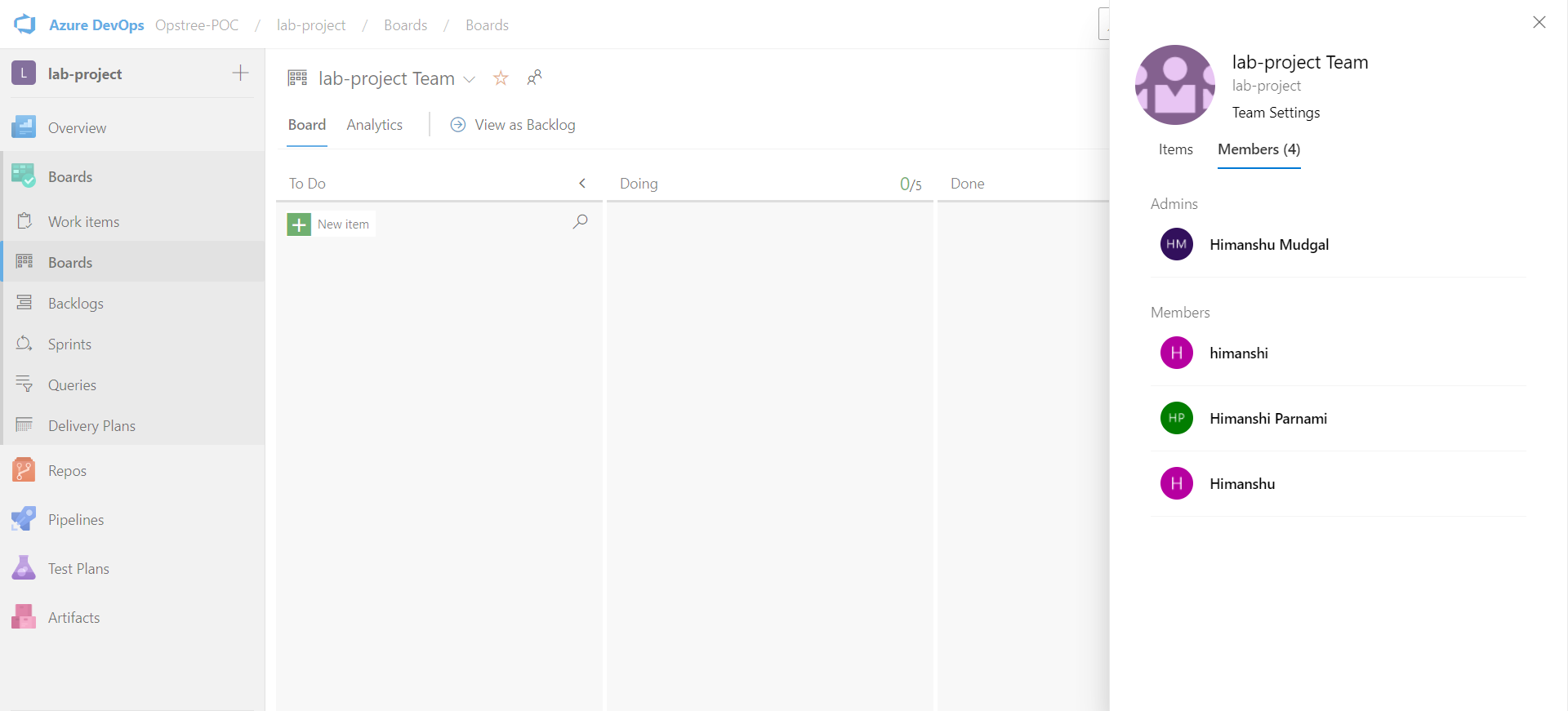Select the Members (4) tab
The height and width of the screenshot is (711, 1568).
pyautogui.click(x=1258, y=149)
